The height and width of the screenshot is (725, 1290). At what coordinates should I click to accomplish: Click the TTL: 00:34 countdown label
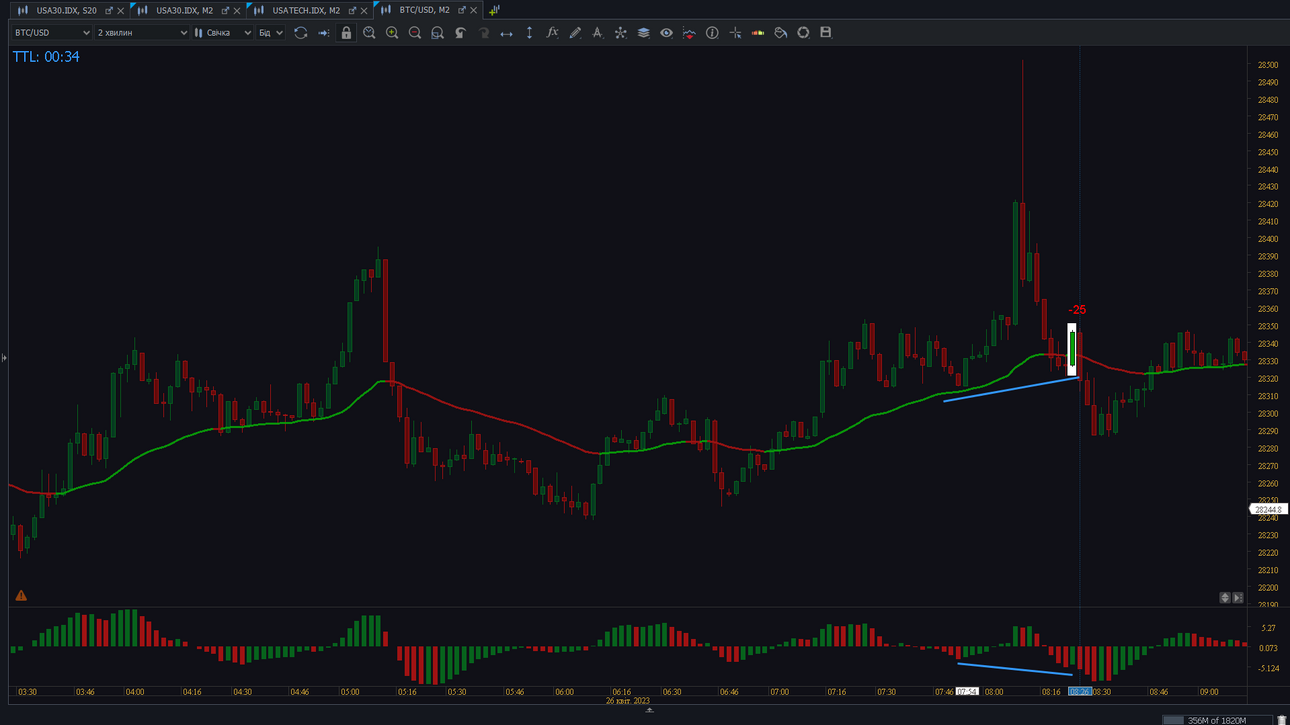46,57
